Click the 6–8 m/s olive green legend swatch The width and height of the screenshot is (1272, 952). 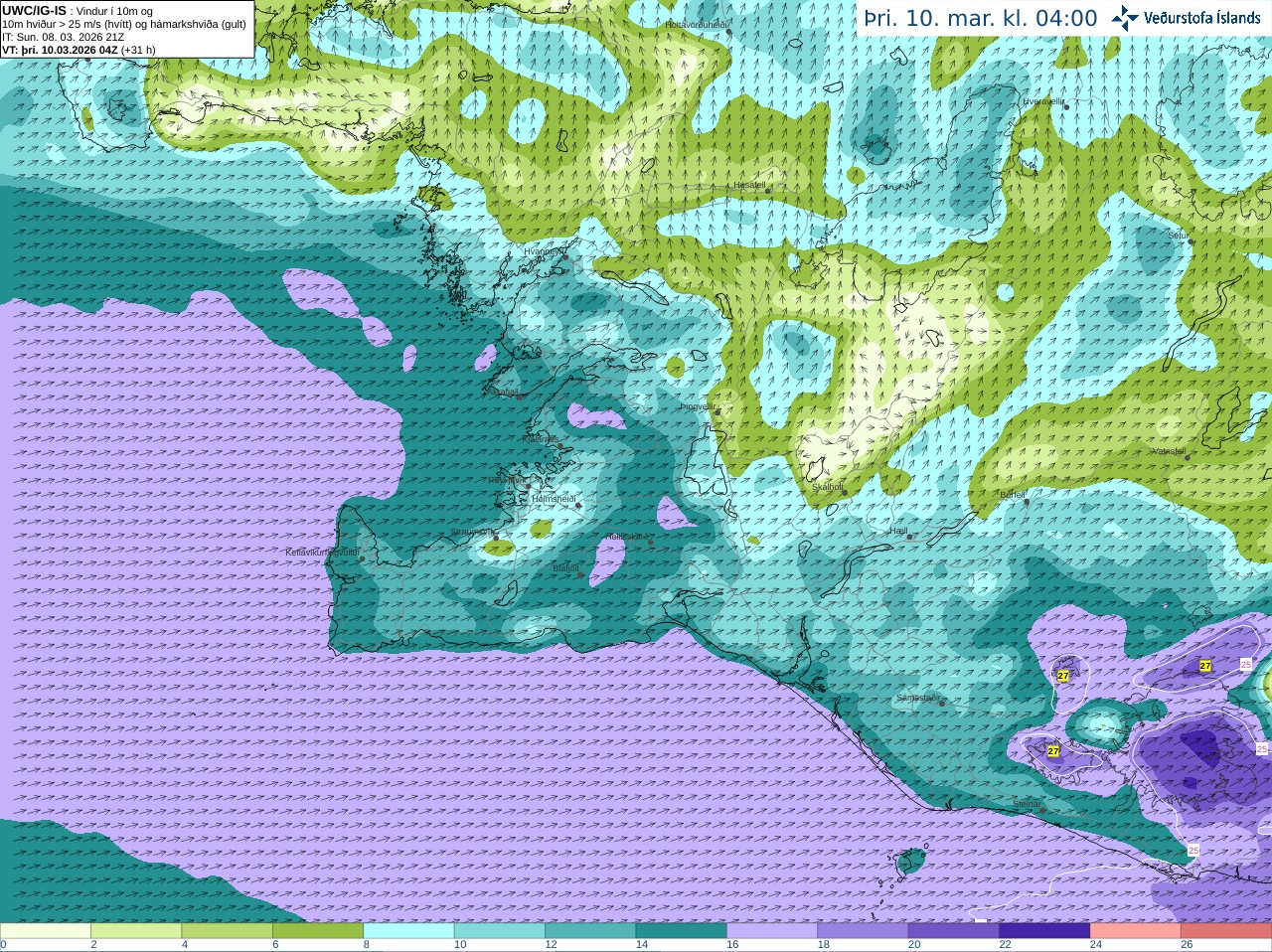(x=318, y=931)
